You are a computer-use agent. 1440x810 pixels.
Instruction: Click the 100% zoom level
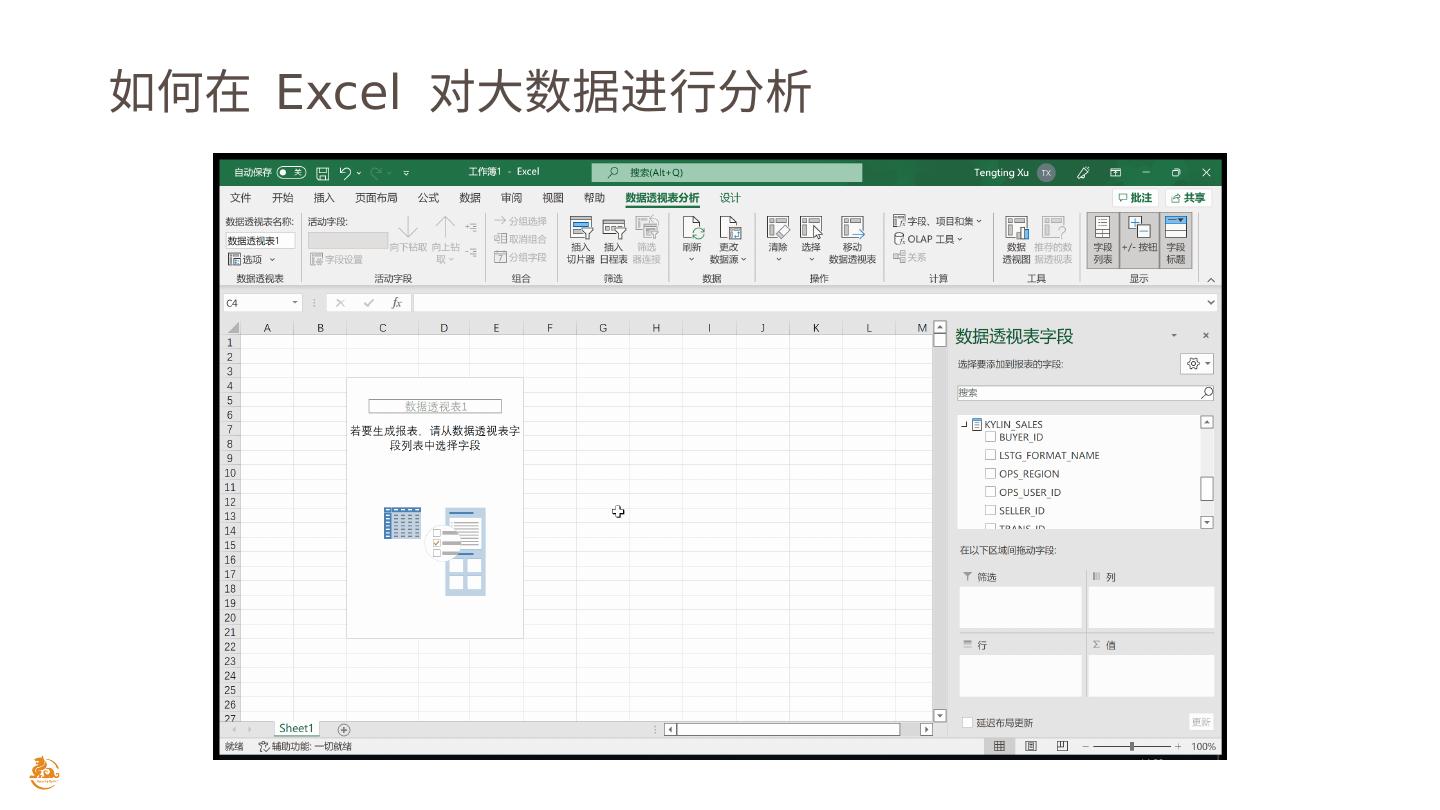(x=1203, y=747)
